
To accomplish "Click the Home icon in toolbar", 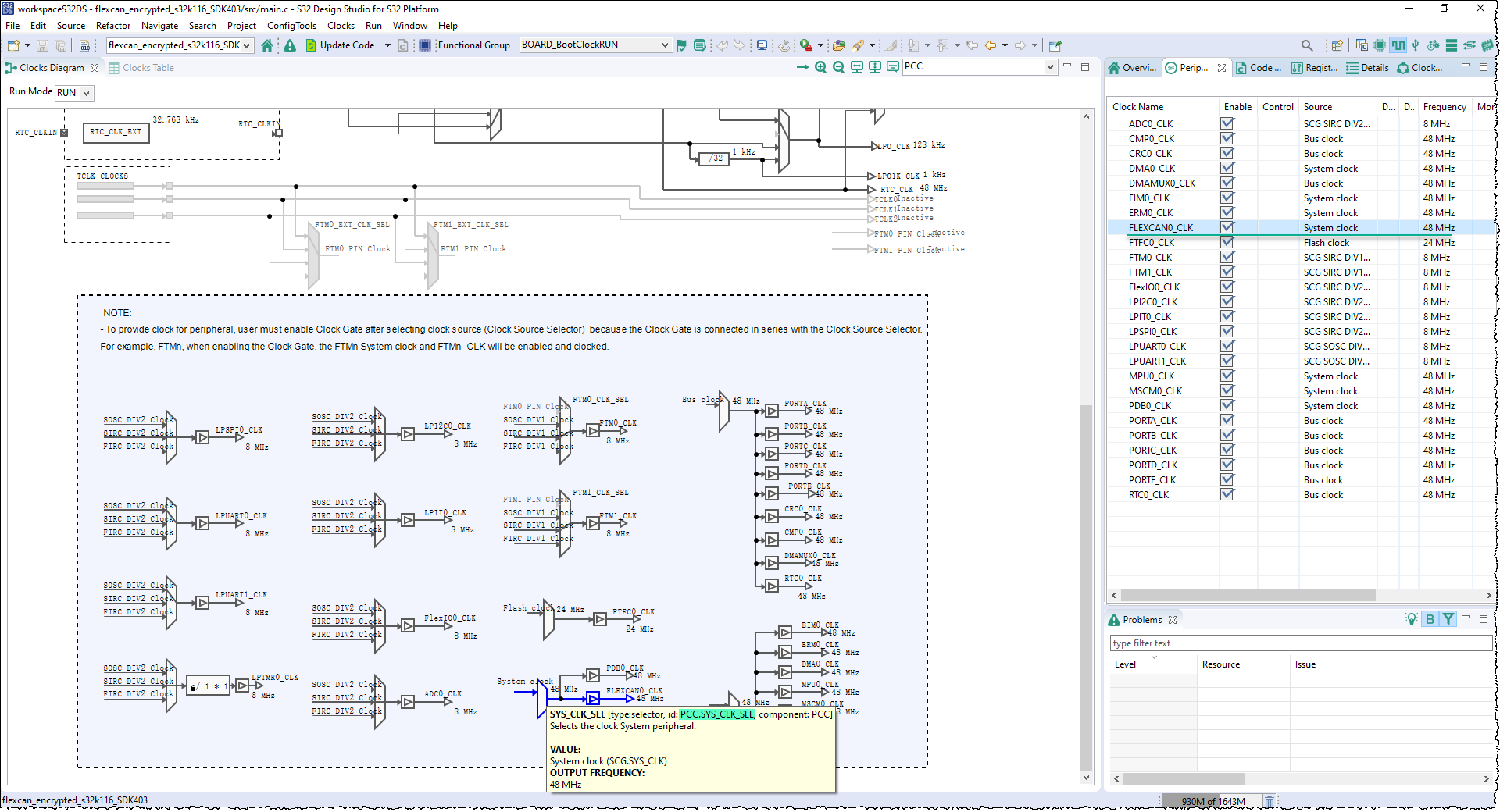I will [x=267, y=45].
